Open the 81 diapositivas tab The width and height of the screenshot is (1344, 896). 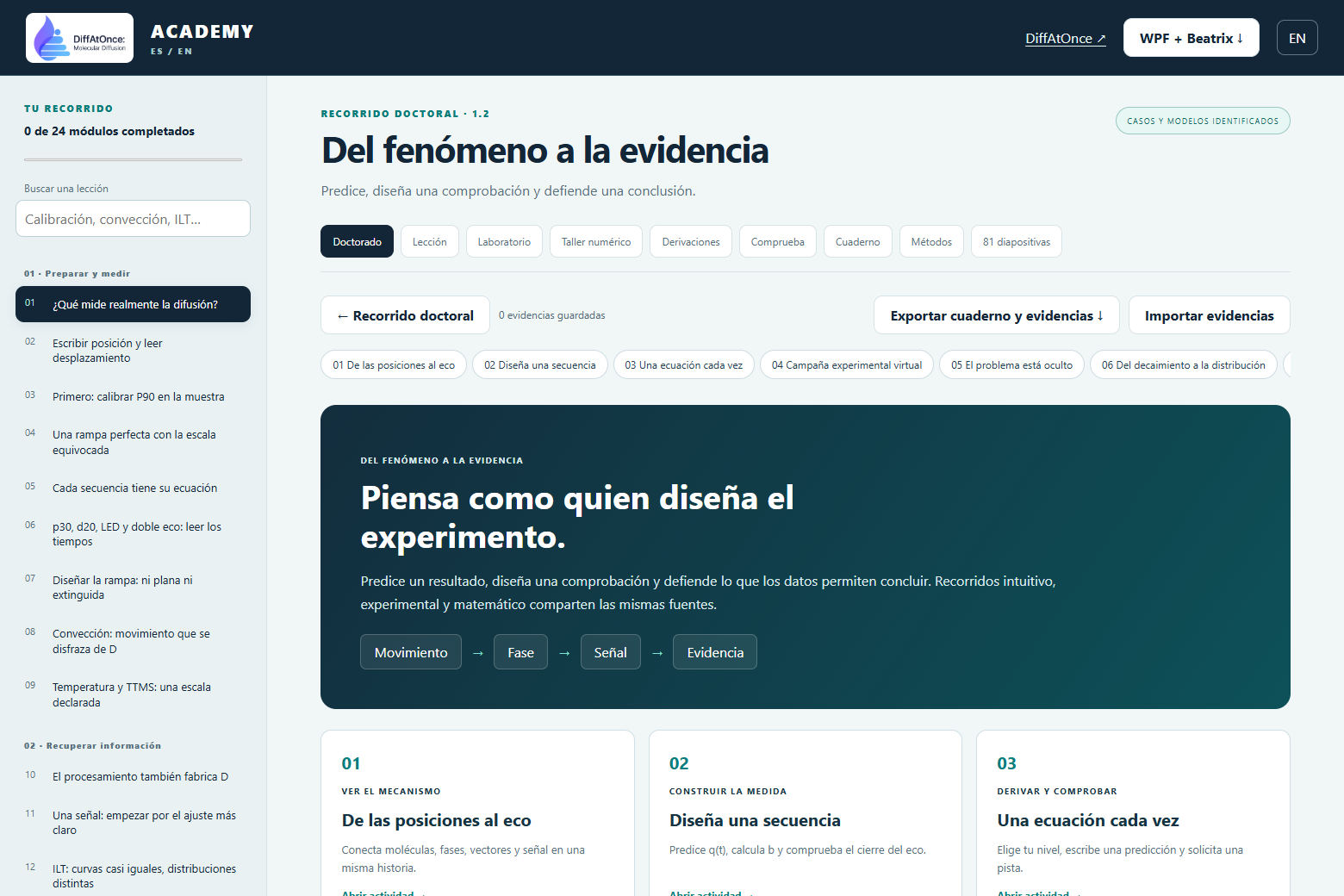[x=1017, y=241]
